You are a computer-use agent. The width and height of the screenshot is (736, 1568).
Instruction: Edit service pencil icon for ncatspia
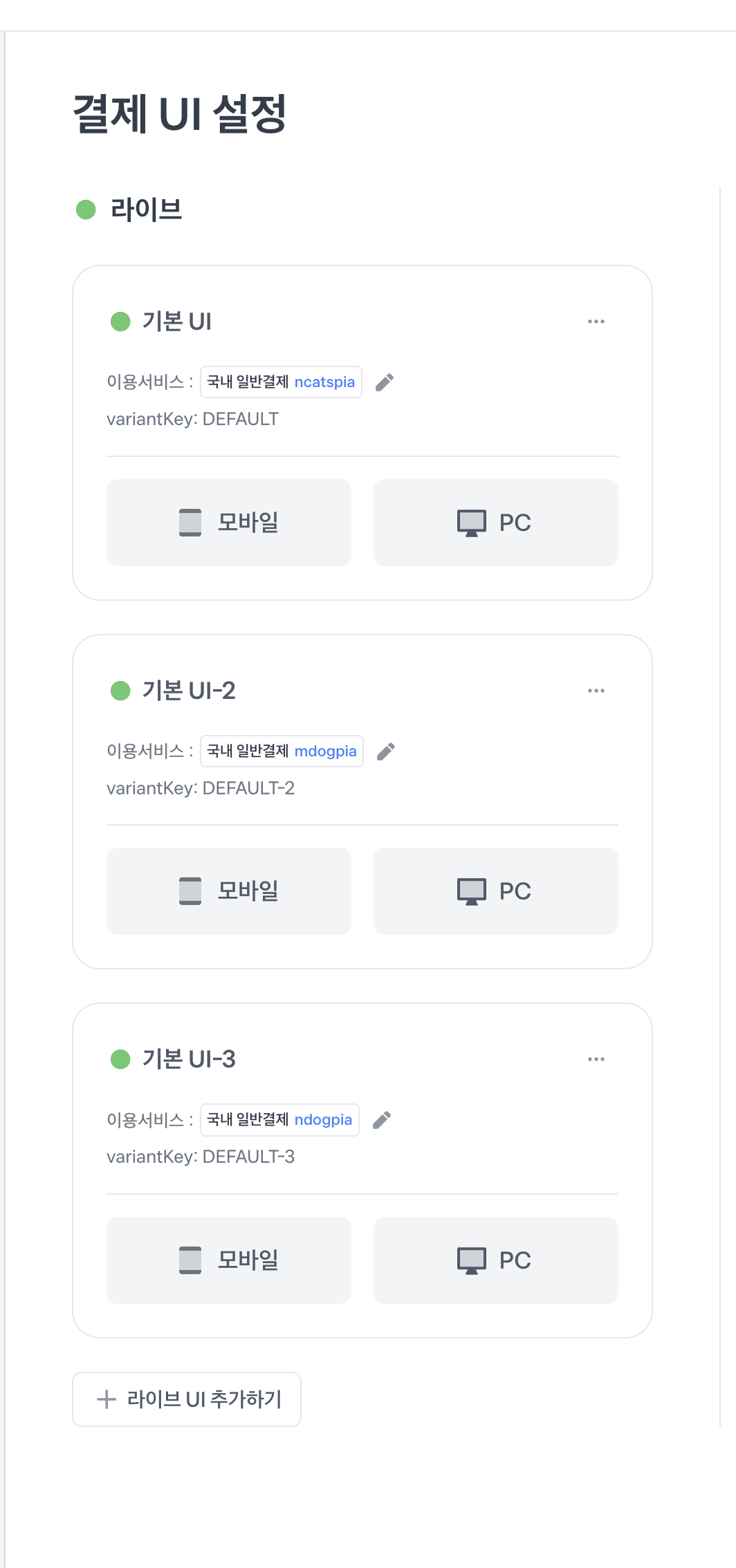pos(385,382)
